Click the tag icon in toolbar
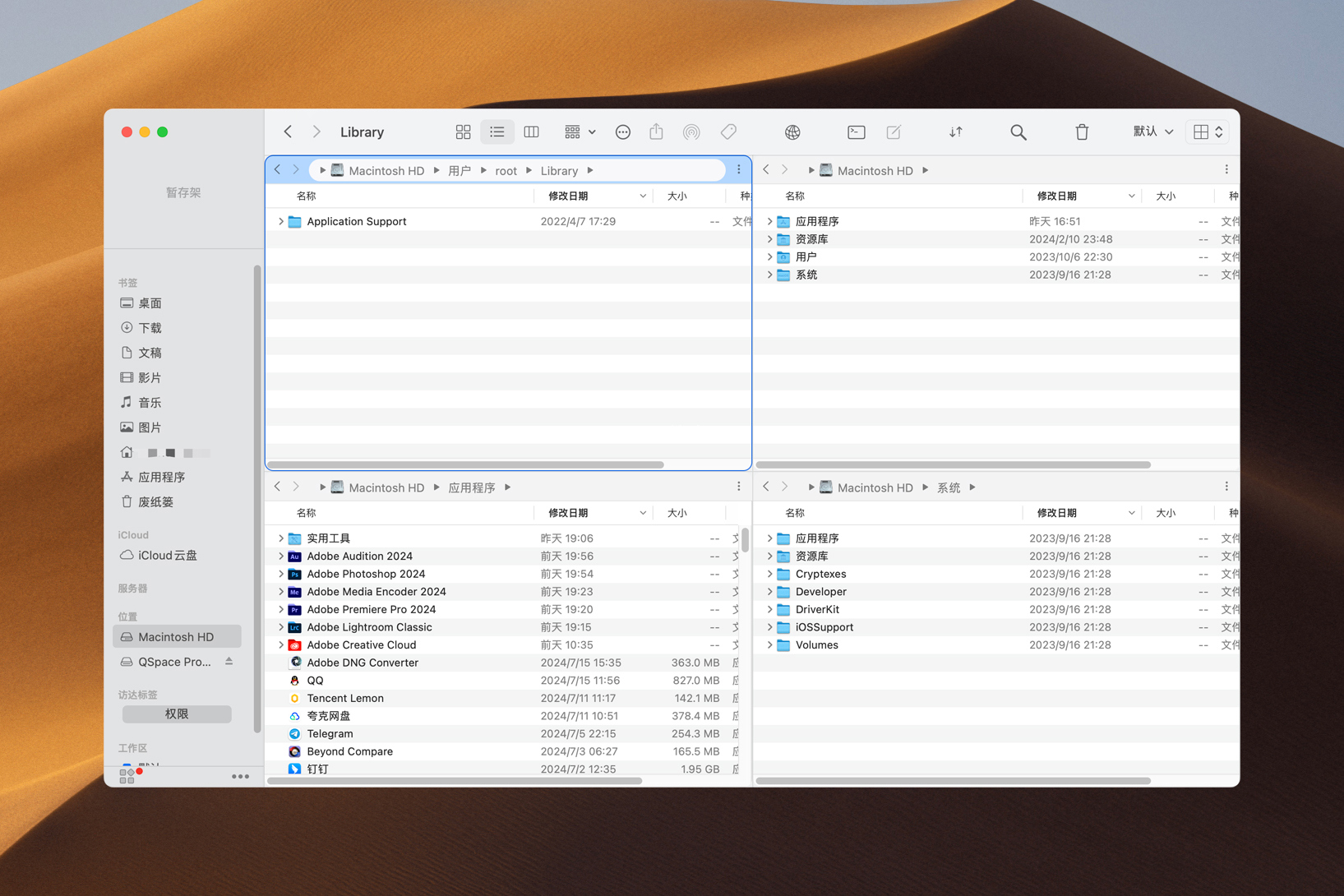The width and height of the screenshot is (1344, 896). (x=728, y=132)
